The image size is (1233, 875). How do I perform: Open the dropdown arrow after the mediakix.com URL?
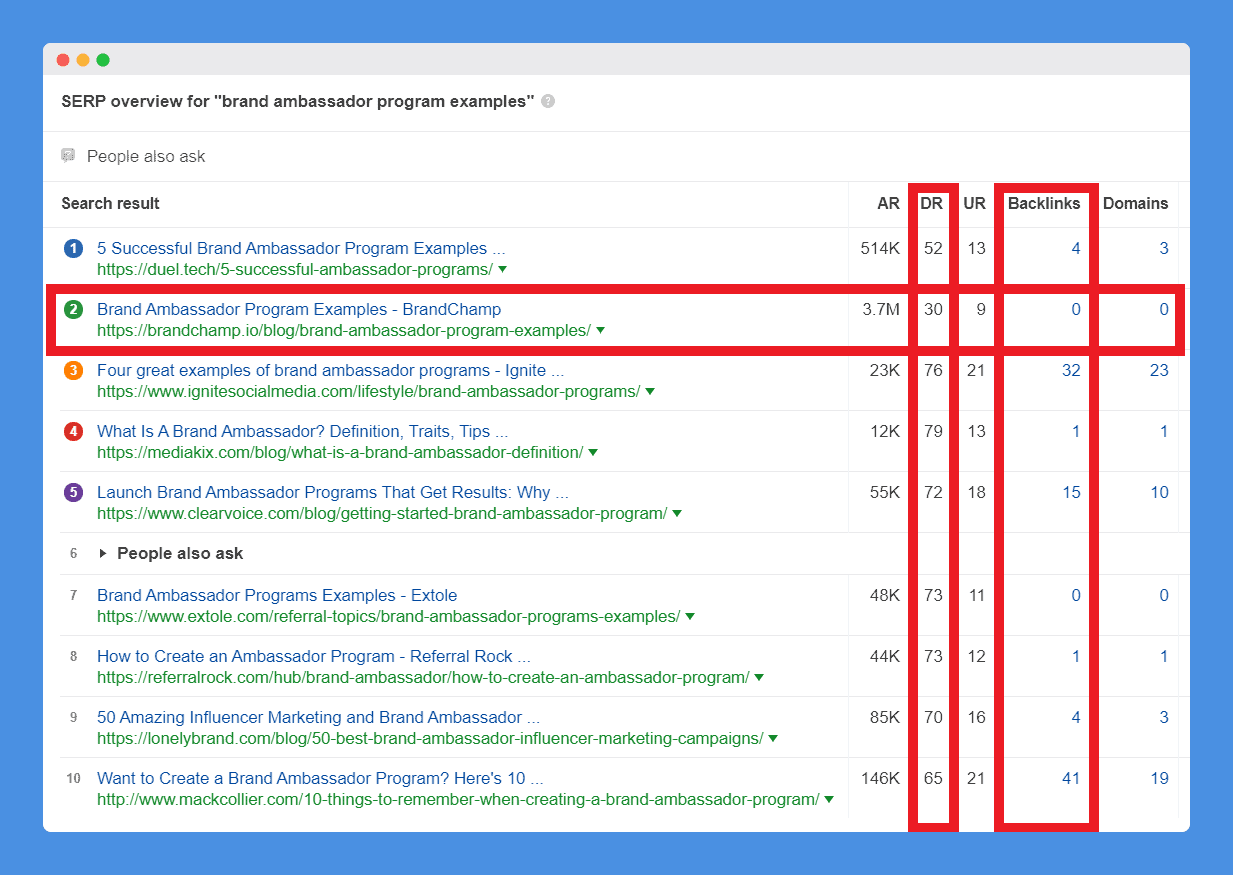click(x=593, y=453)
